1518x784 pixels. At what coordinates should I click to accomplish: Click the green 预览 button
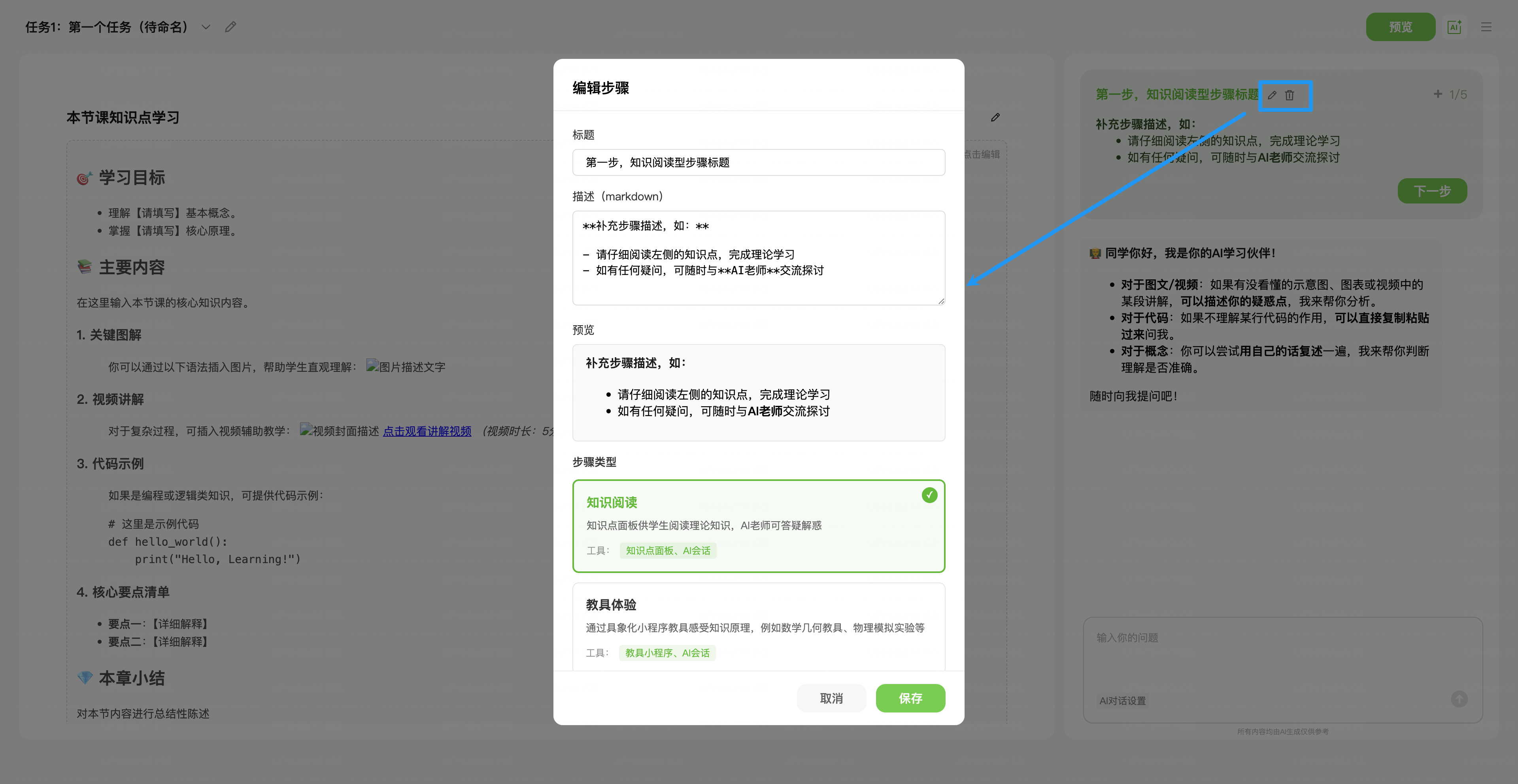pyautogui.click(x=1400, y=27)
